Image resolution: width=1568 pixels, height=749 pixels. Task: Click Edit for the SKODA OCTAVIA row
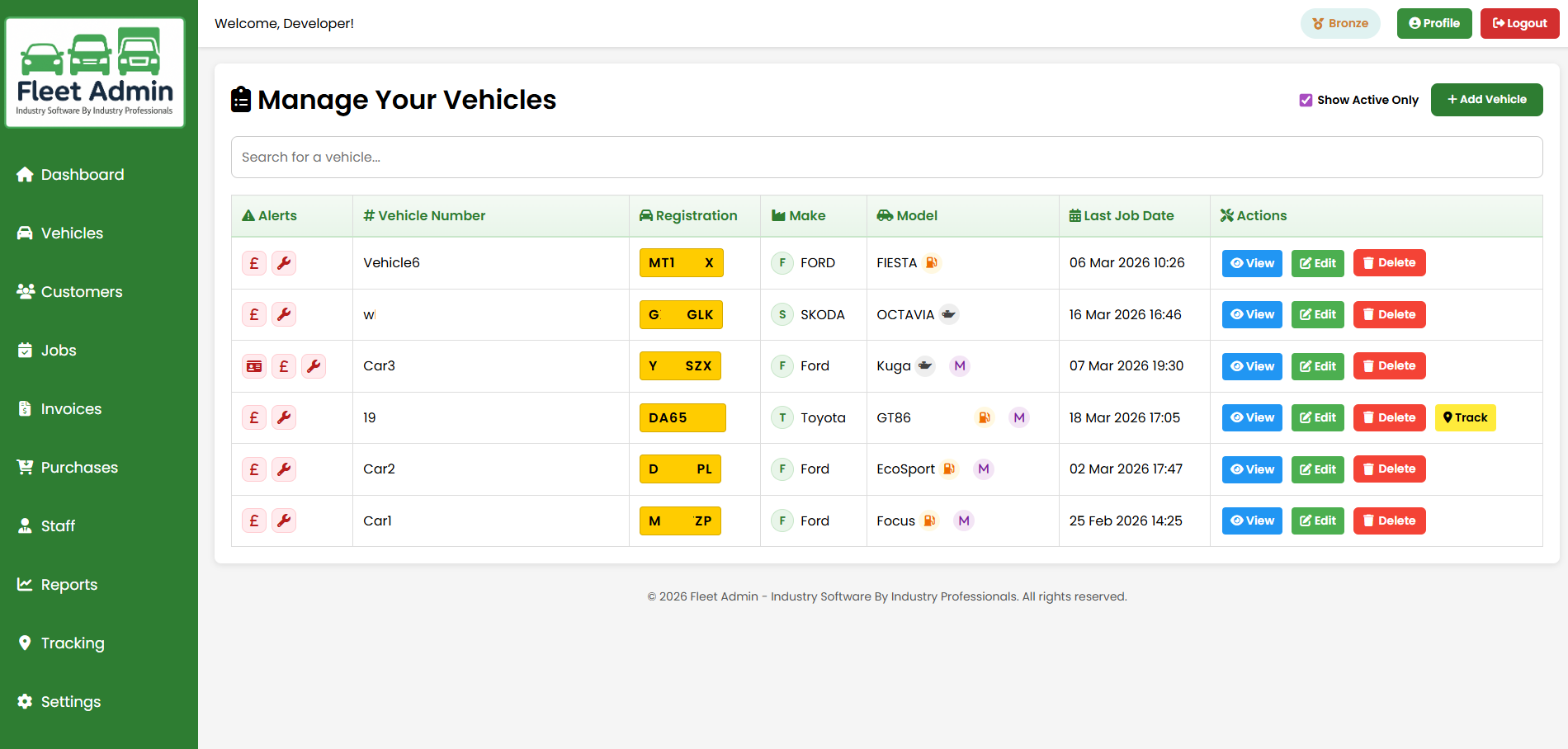(1318, 314)
